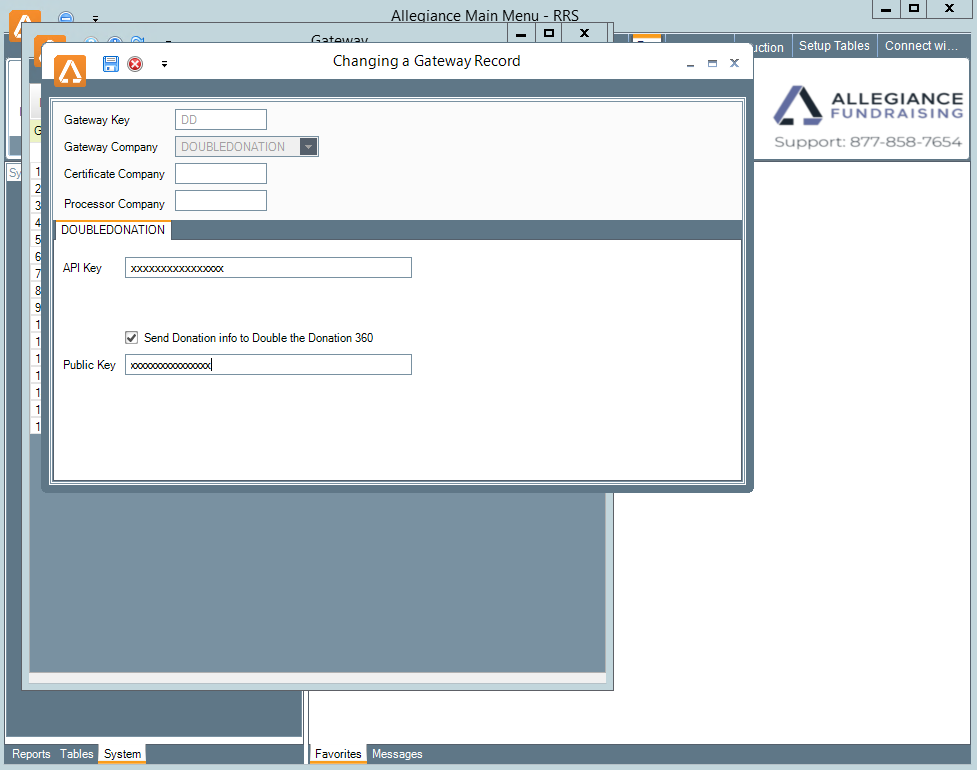The height and width of the screenshot is (770, 977).
Task: Click the Certificate Company field
Action: tap(221, 173)
